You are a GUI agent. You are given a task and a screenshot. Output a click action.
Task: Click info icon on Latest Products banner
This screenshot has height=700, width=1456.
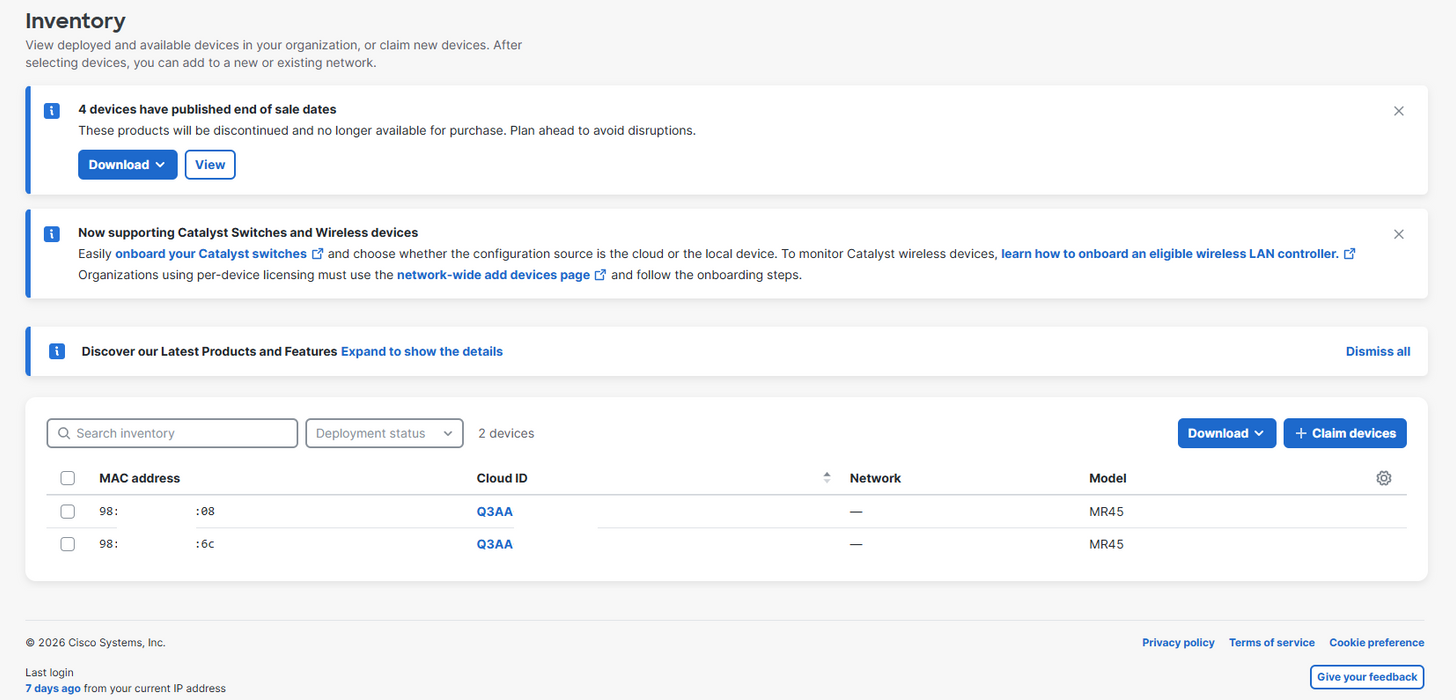pyautogui.click(x=57, y=351)
